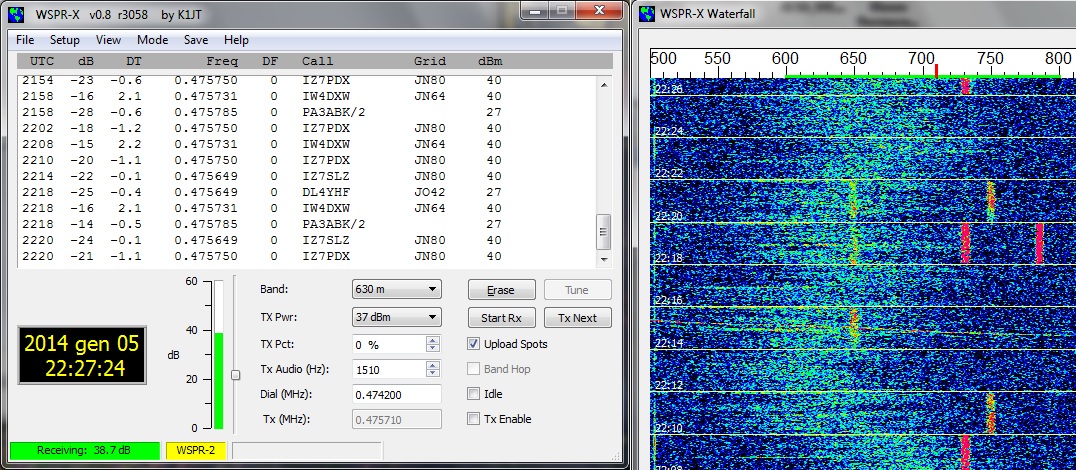Click the decoded list scroll up arrow
Image resolution: width=1076 pixels, height=470 pixels.
coord(604,85)
